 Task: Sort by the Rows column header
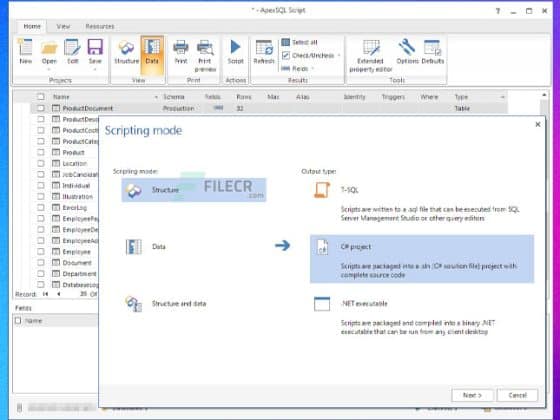click(x=244, y=97)
